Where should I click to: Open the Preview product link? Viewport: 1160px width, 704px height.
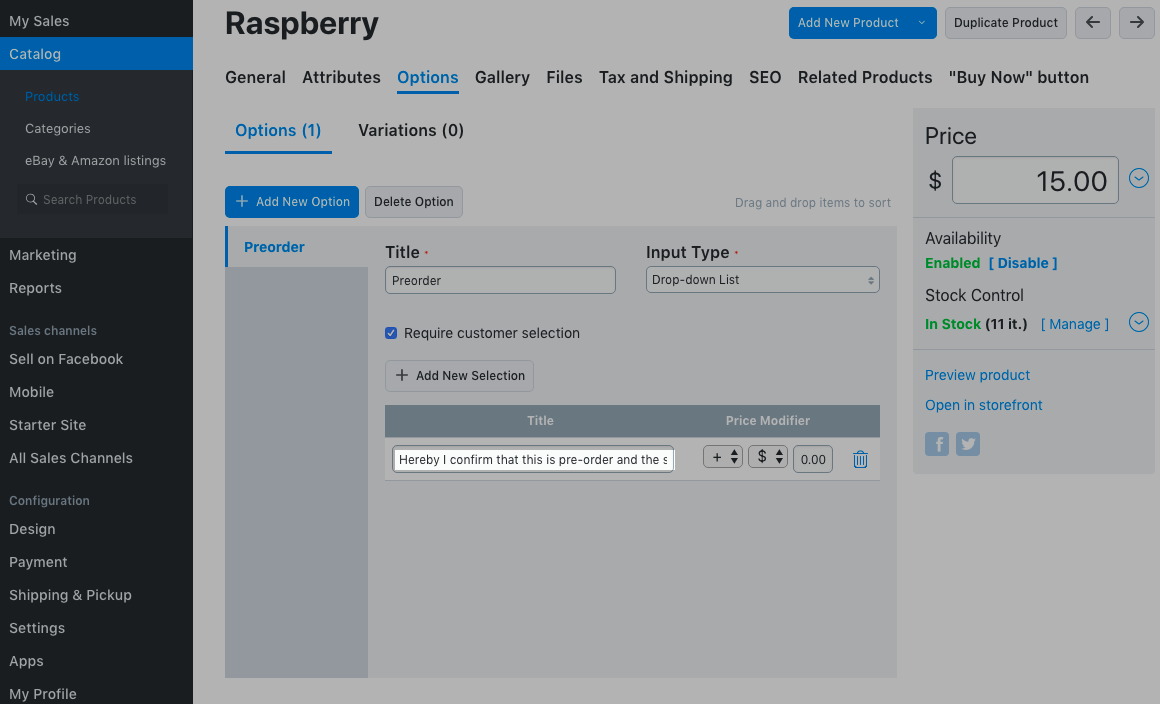pos(977,375)
